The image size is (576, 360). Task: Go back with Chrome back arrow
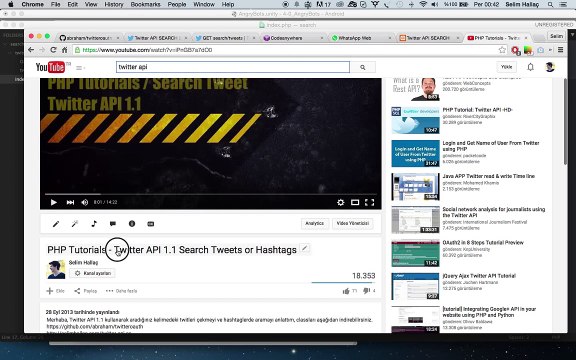(x=31, y=50)
